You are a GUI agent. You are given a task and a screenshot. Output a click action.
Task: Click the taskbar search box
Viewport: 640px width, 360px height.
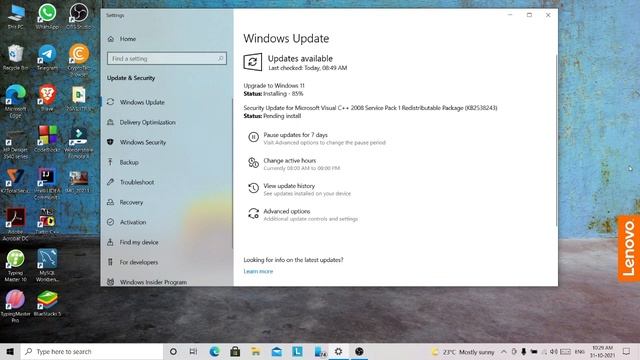coord(92,351)
